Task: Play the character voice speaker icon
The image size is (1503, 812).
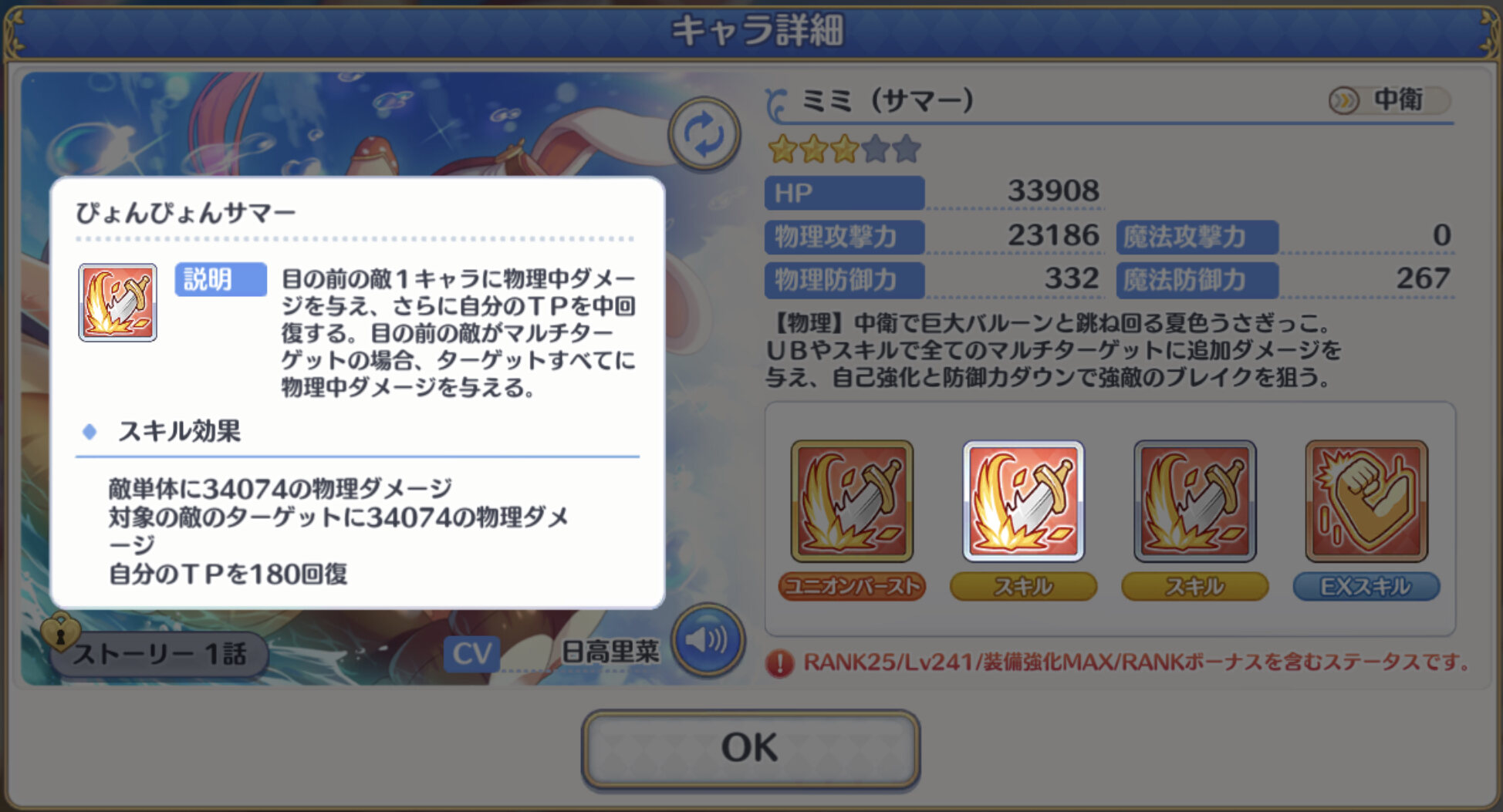Action: click(708, 640)
